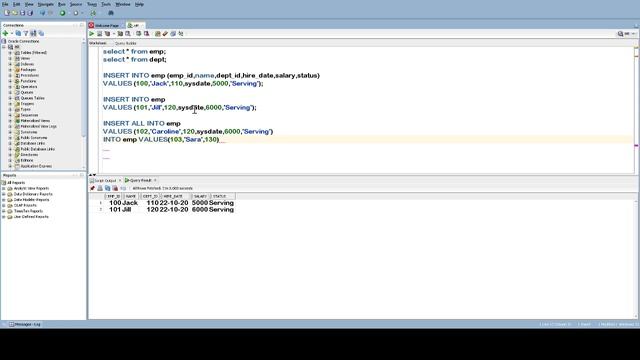Viewport: 640px width, 360px height.
Task: Add new connection with green plus icon
Action: pyautogui.click(x=5, y=33)
